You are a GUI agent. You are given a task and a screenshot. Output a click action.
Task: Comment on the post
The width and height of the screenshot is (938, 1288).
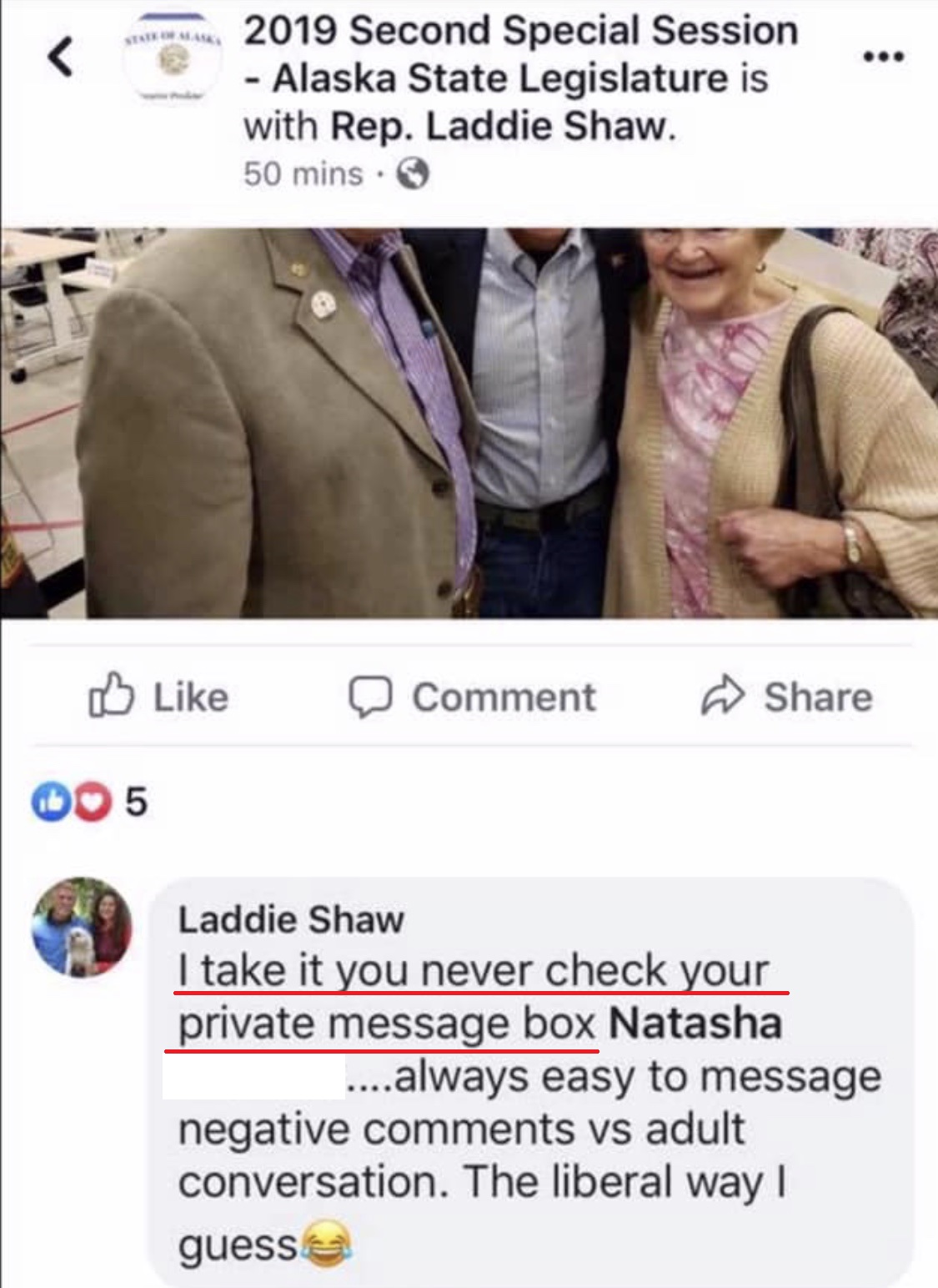(x=472, y=697)
